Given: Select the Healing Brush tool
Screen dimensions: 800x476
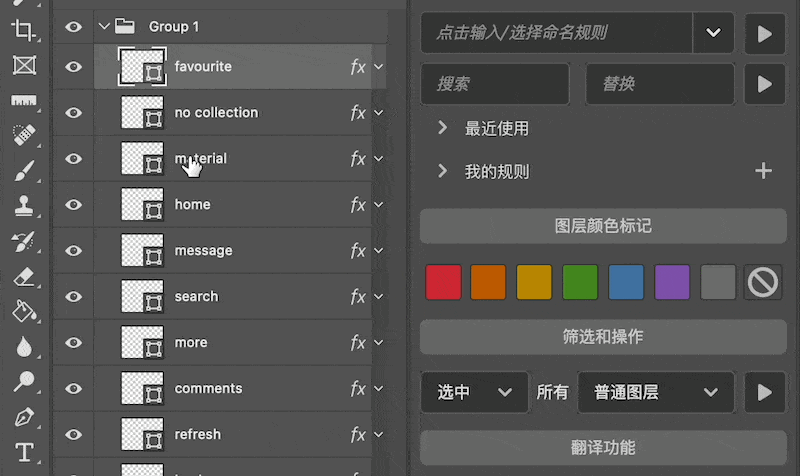Looking at the screenshot, I should click(x=23, y=135).
